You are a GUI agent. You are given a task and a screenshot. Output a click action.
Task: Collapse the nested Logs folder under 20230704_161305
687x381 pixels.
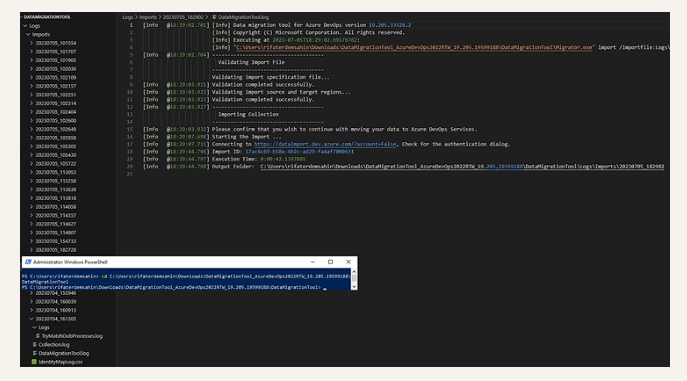coord(35,327)
